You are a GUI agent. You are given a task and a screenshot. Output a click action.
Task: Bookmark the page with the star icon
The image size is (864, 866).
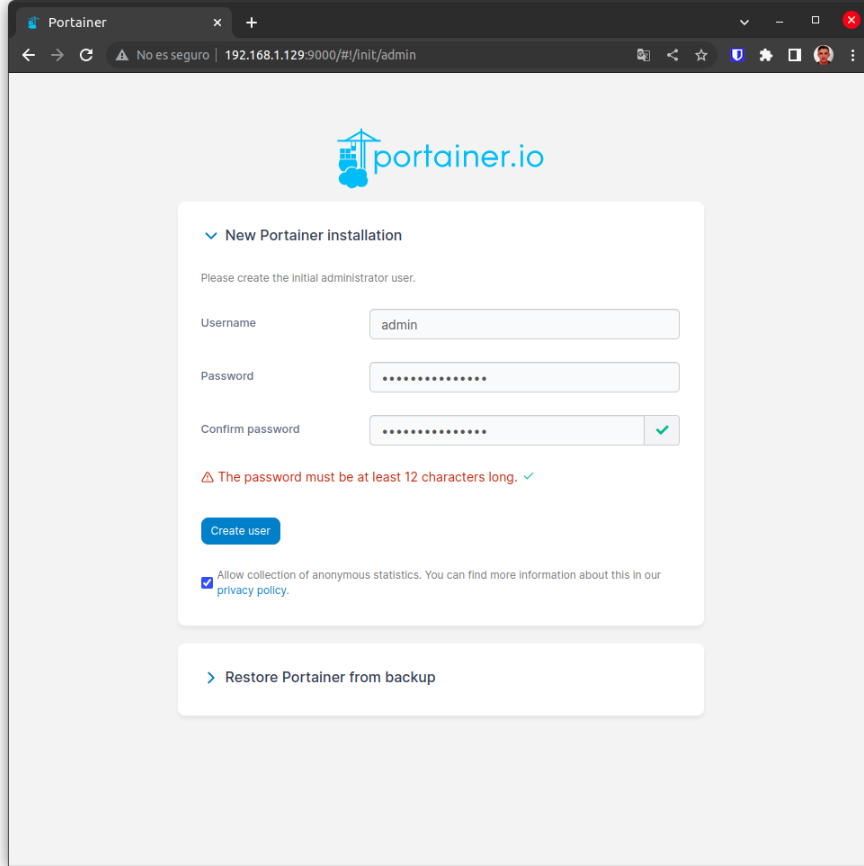701,55
